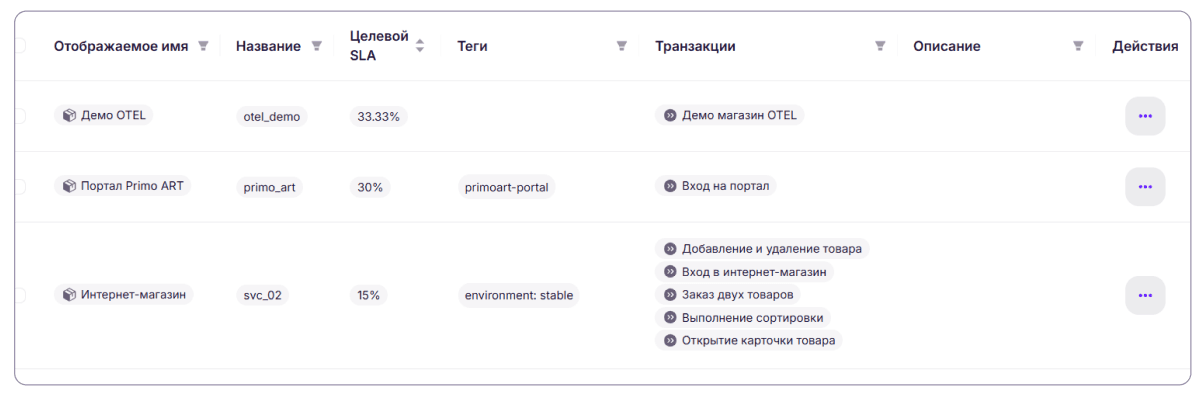Open transaction Добавление и удаление товара
Image resolution: width=1203 pixels, height=396 pixels.
pos(762,249)
